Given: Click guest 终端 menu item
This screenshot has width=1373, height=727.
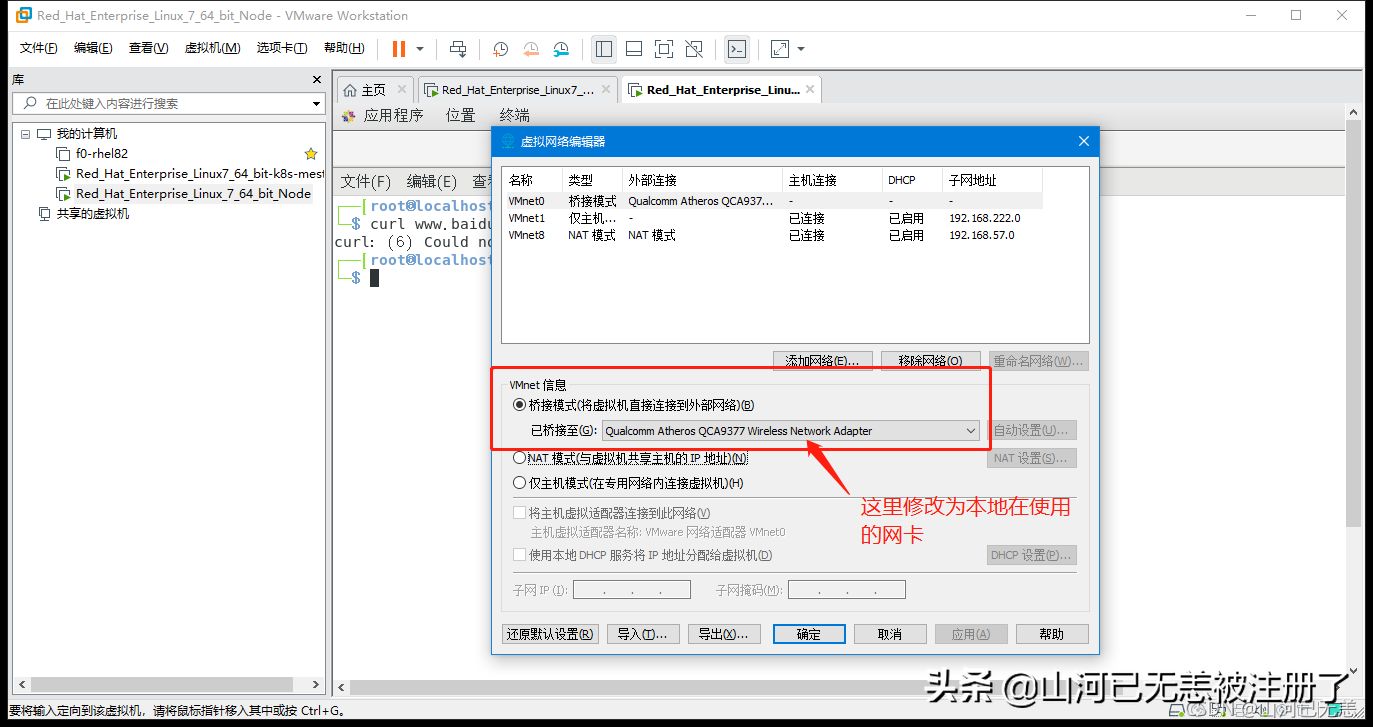Looking at the screenshot, I should click(x=515, y=115).
